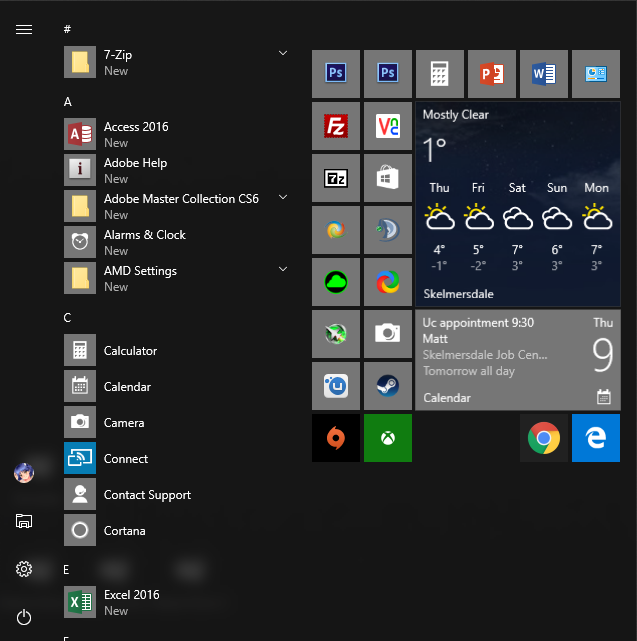Launch ShareX from its pinned tile
Image resolution: width=637 pixels, height=641 pixels.
pos(388,282)
